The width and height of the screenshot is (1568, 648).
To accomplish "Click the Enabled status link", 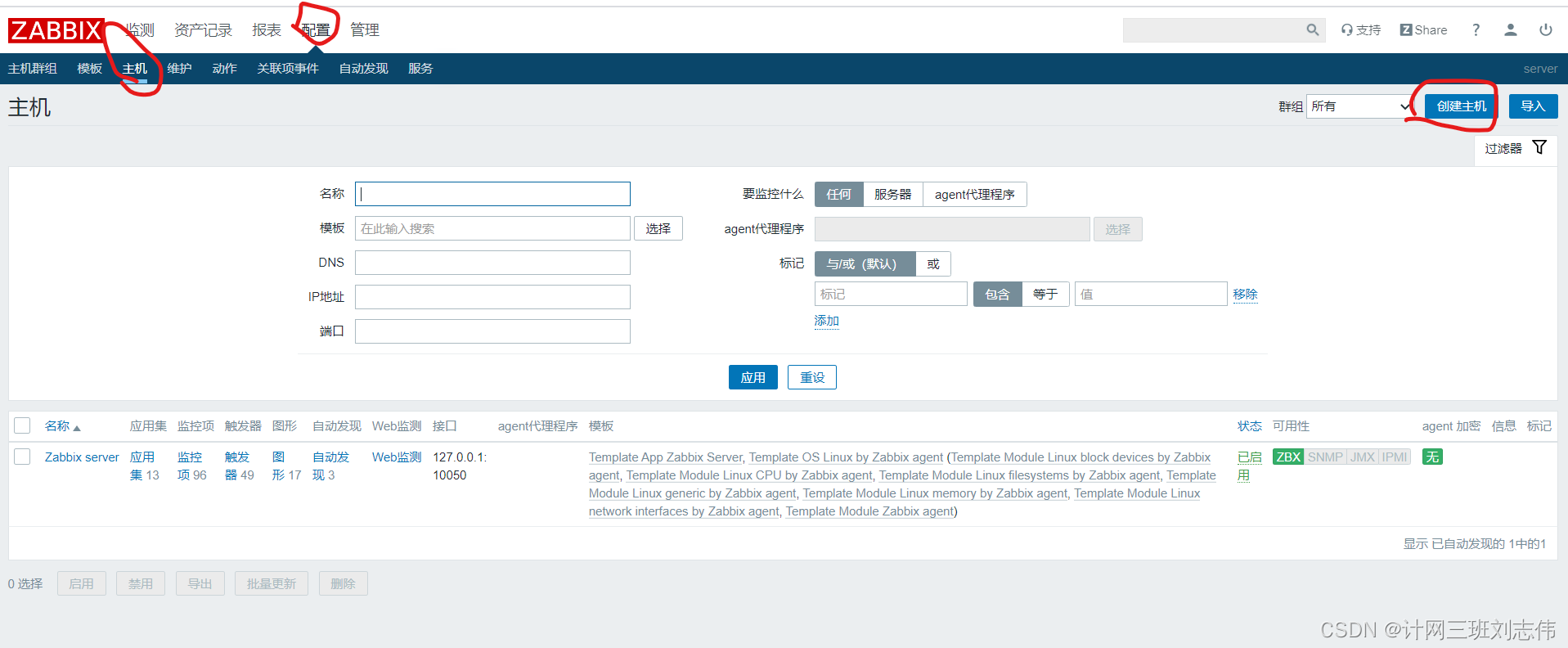I will [x=1249, y=466].
